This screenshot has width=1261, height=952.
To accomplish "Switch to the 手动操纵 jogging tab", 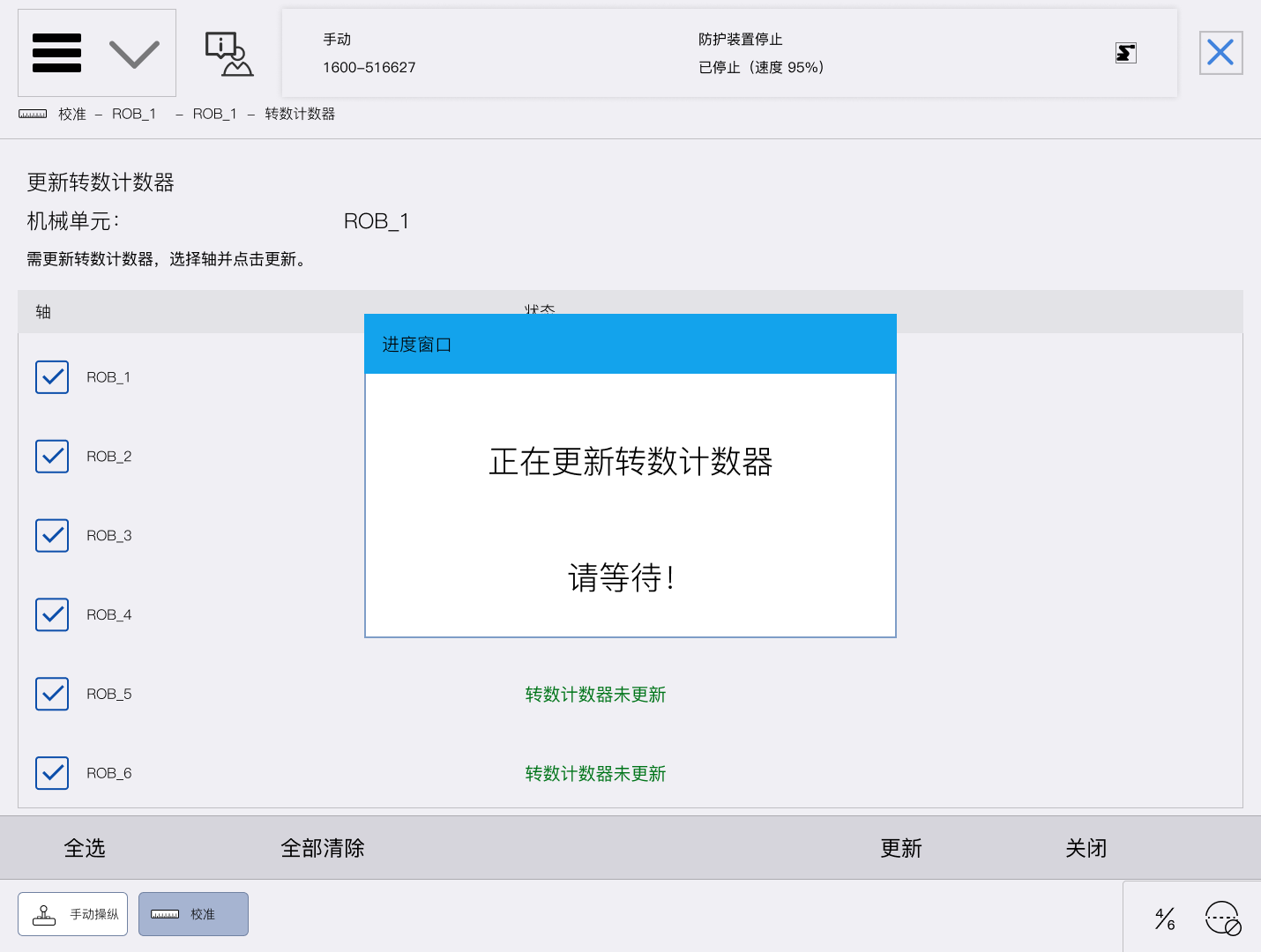I will 73,914.
